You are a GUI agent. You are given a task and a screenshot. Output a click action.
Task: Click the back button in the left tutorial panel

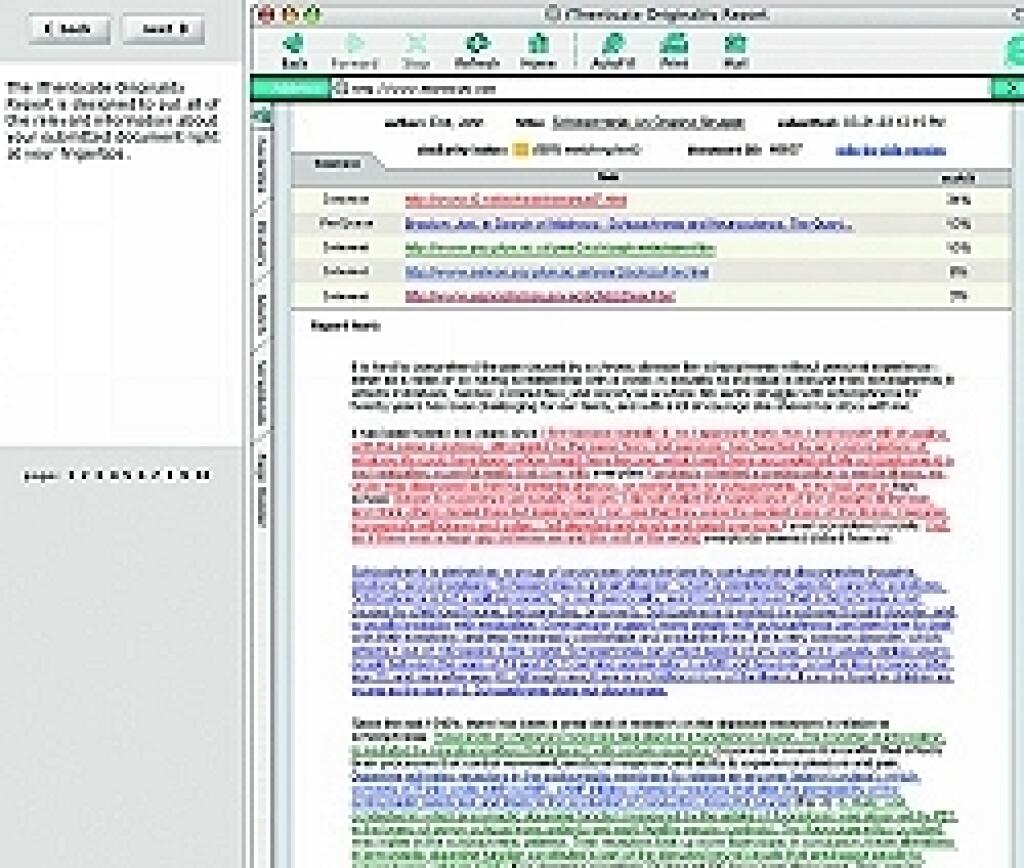(69, 29)
